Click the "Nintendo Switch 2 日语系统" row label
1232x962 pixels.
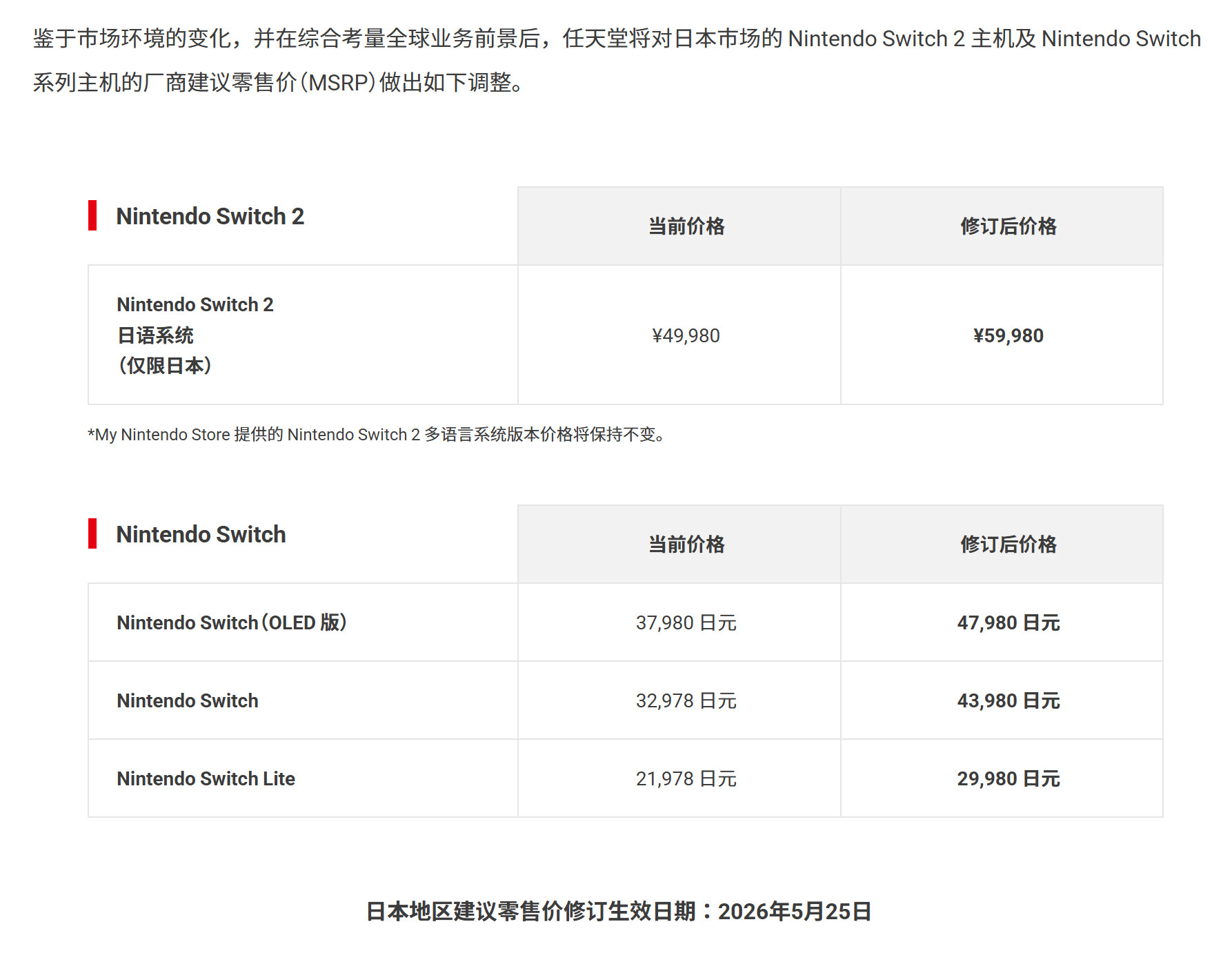pyautogui.click(x=195, y=335)
